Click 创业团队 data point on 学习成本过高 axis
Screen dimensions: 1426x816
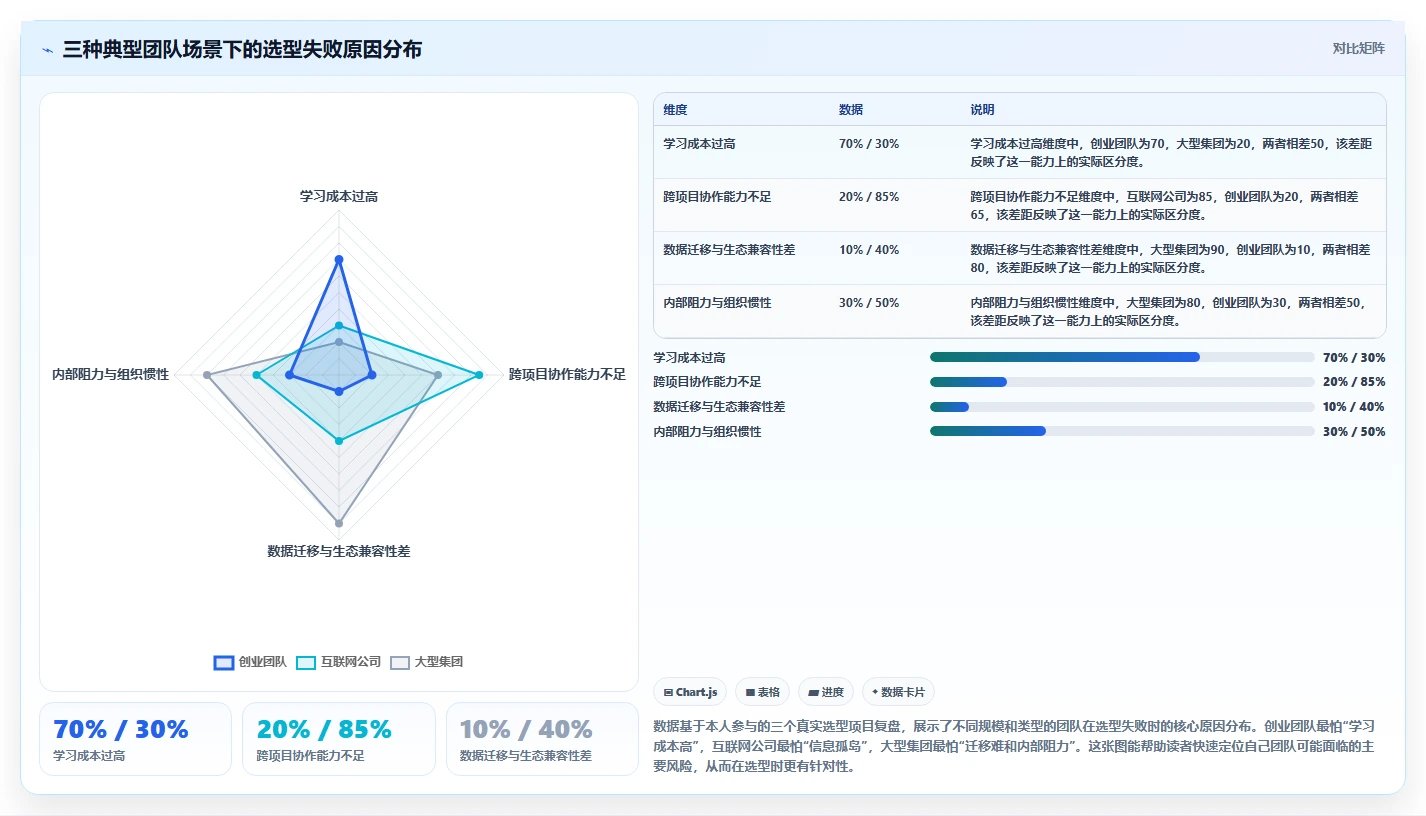tap(339, 260)
